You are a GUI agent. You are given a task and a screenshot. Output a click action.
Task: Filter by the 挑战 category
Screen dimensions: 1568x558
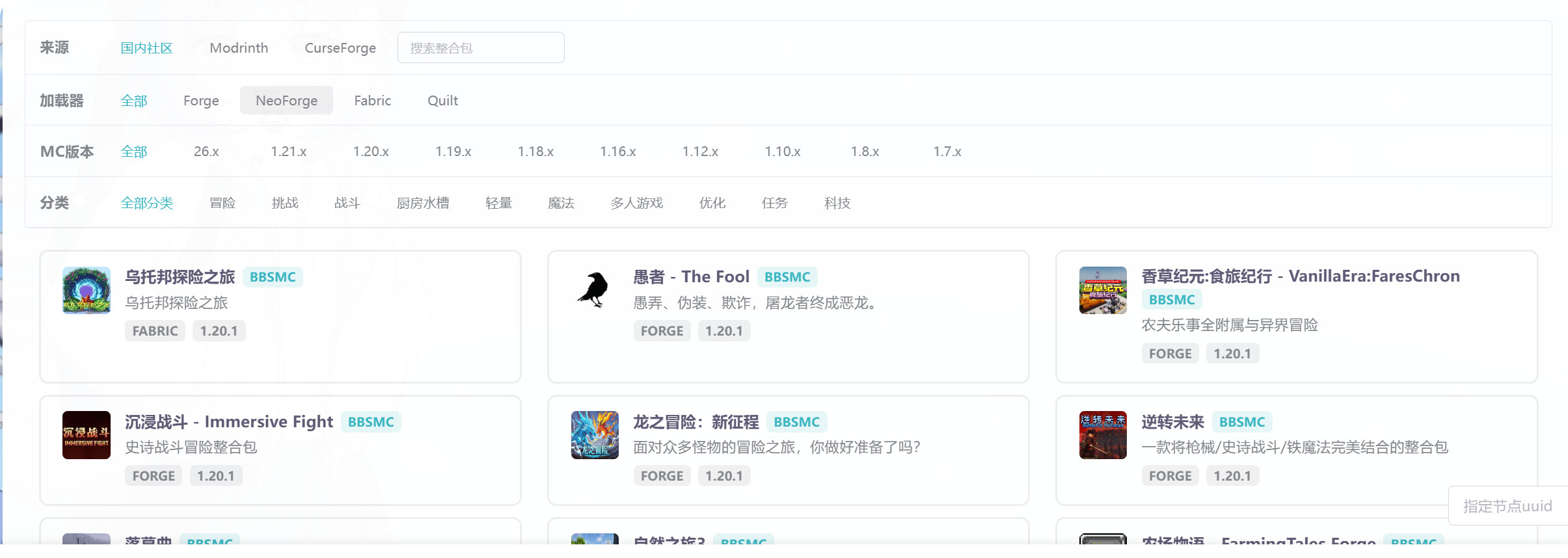[285, 203]
